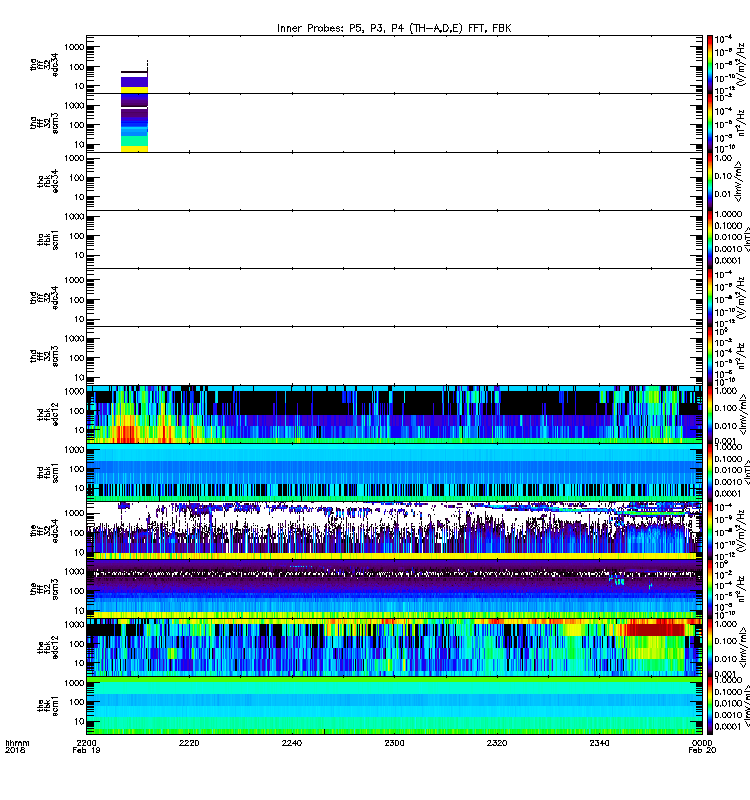Select the 'the fbk edc12' panel label
The height and width of the screenshot is (800, 750).
click(48, 648)
